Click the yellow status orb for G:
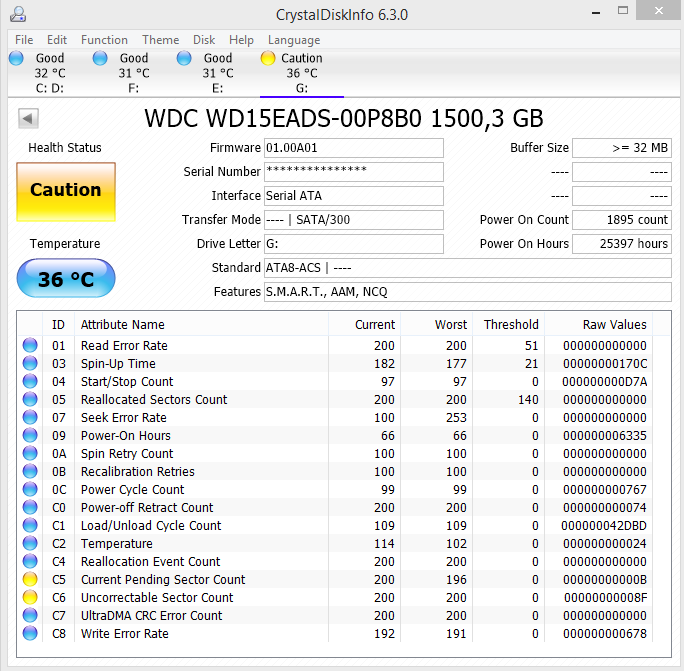The image size is (684, 671). (x=267, y=58)
